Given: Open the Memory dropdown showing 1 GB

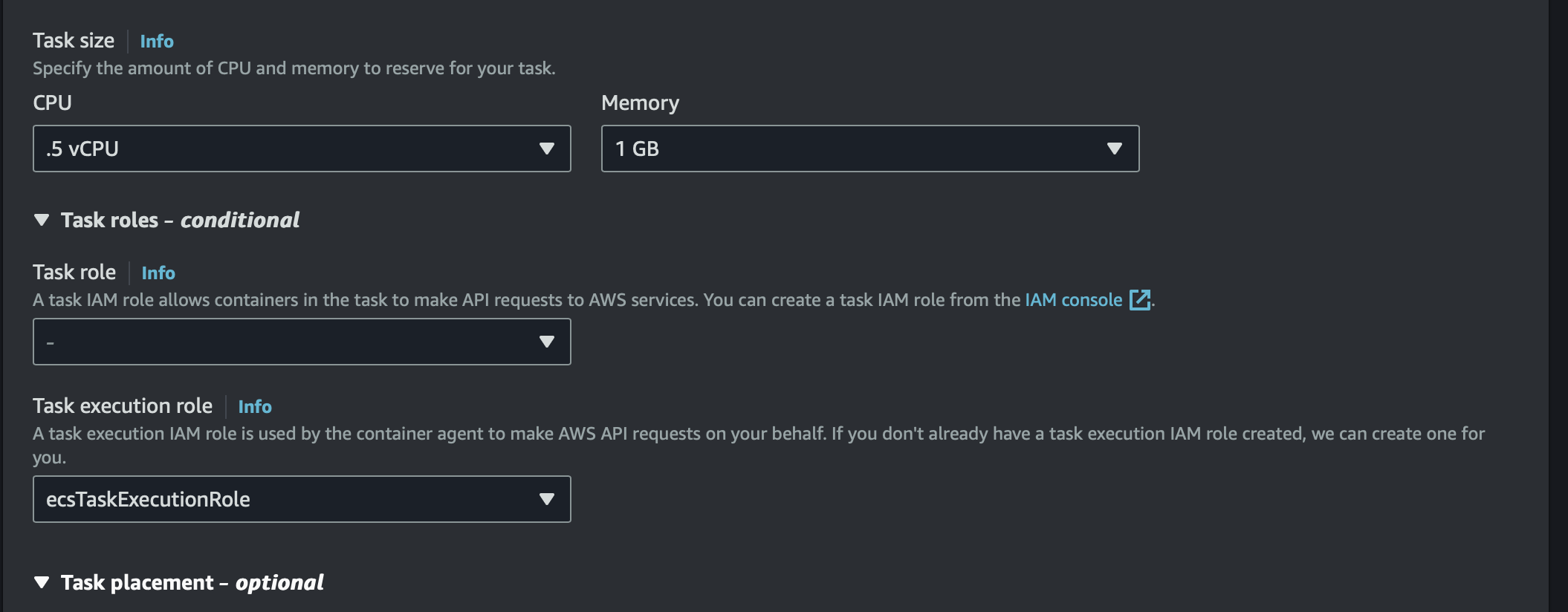Looking at the screenshot, I should tap(870, 149).
